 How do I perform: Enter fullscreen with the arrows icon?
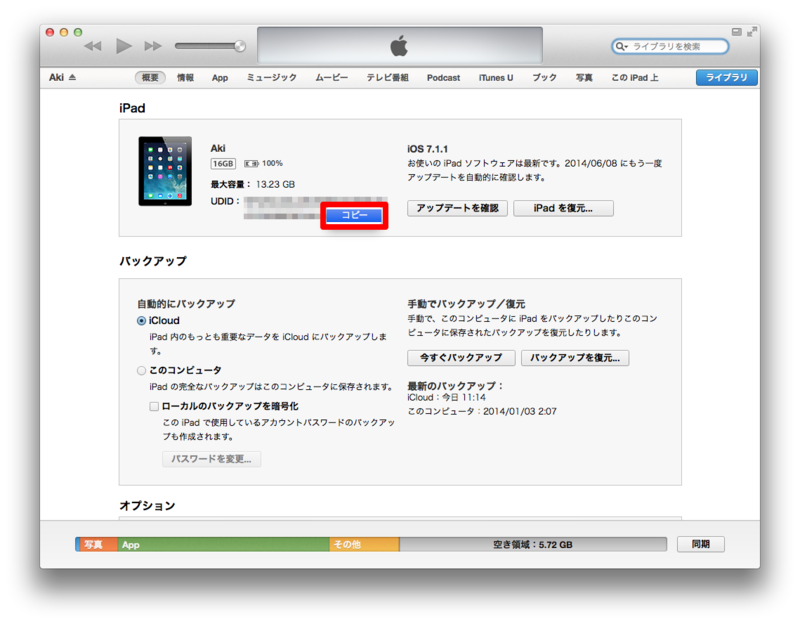point(752,32)
